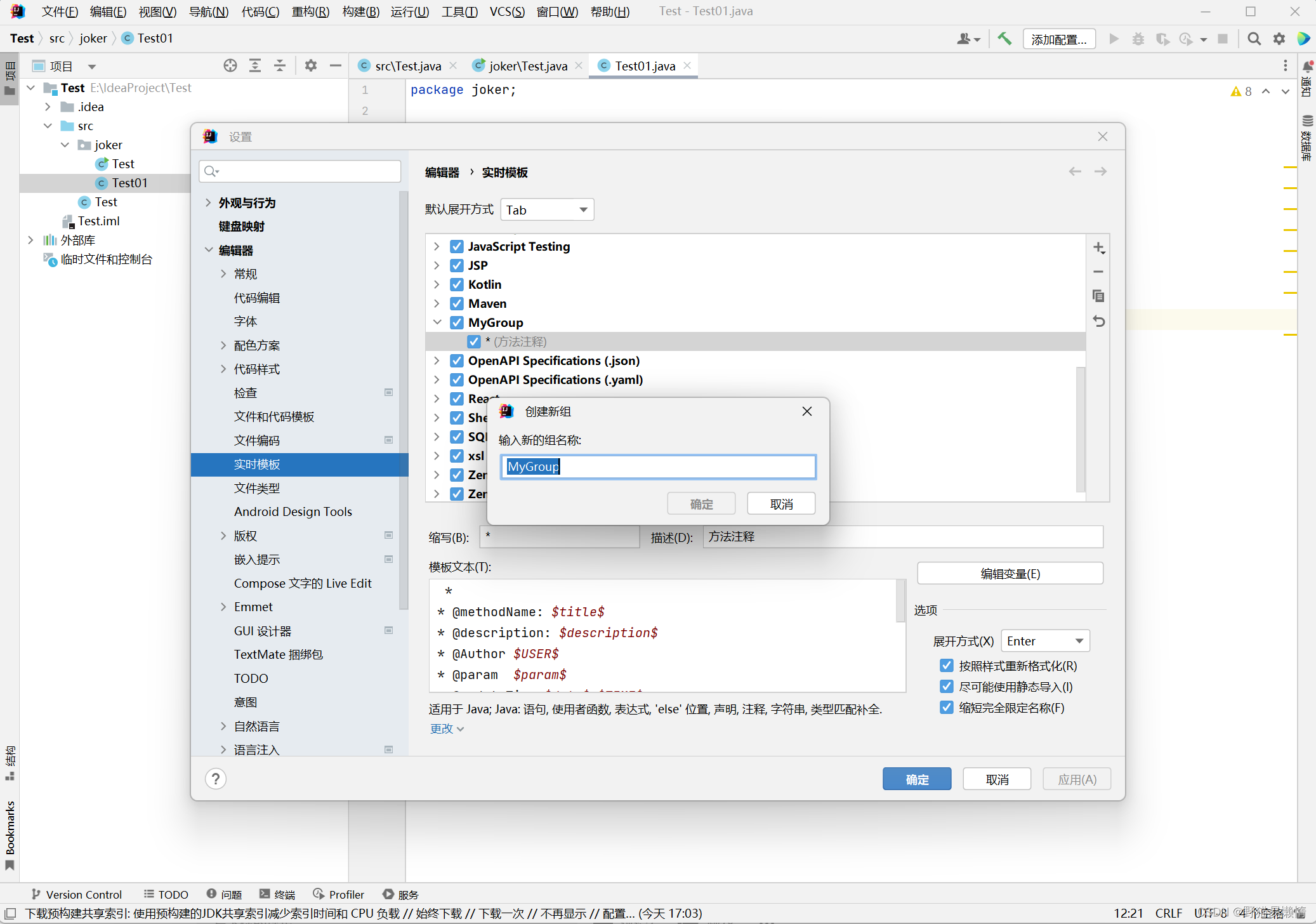
Task: Click the settings help question mark icon
Action: 216,779
